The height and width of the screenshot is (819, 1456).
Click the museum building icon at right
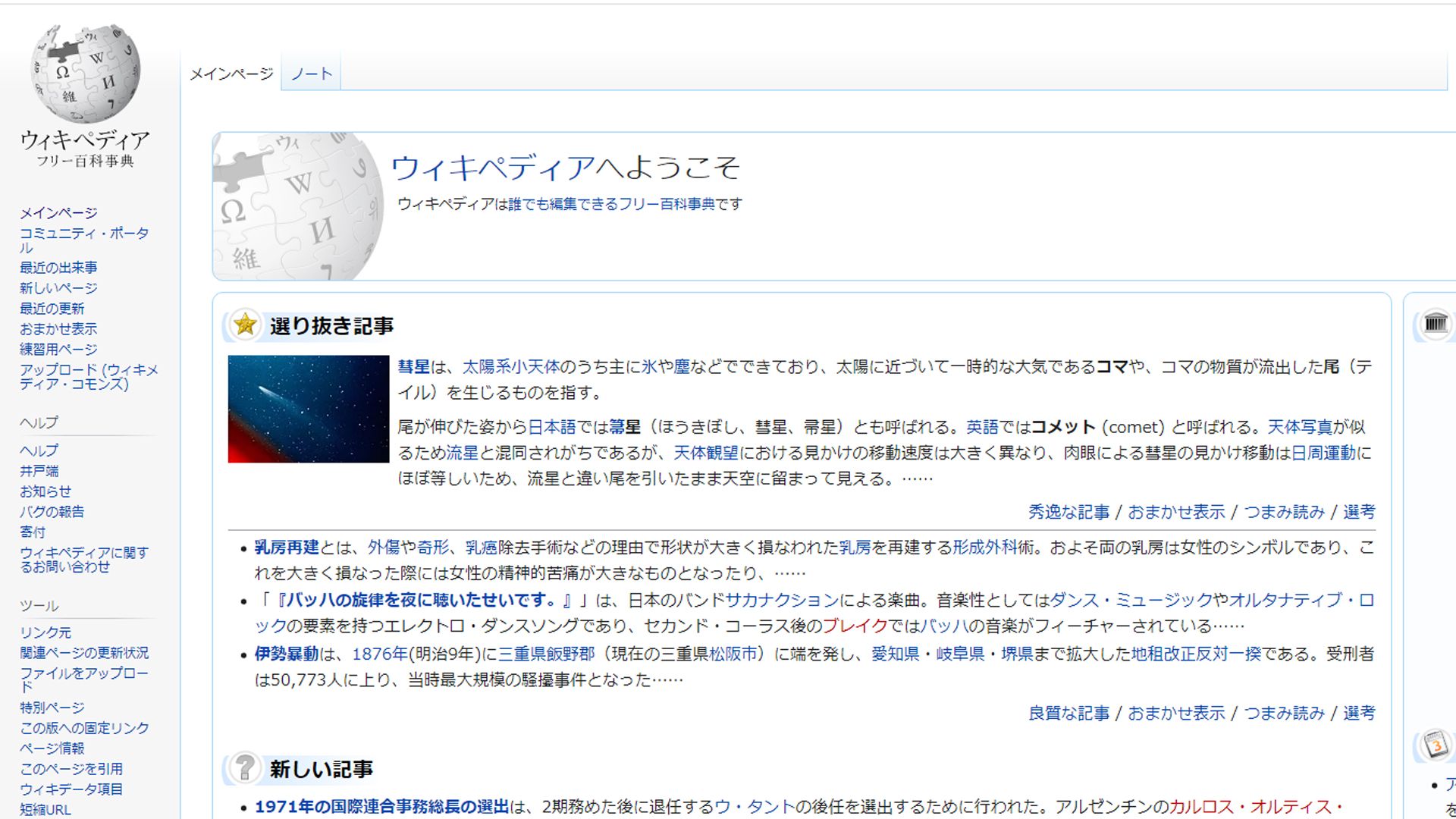click(1435, 324)
